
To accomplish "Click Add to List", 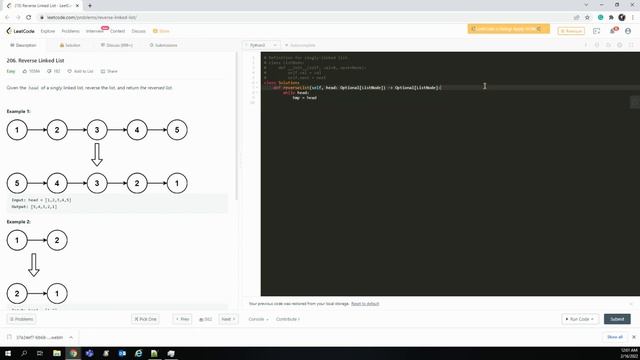I will pos(80,71).
